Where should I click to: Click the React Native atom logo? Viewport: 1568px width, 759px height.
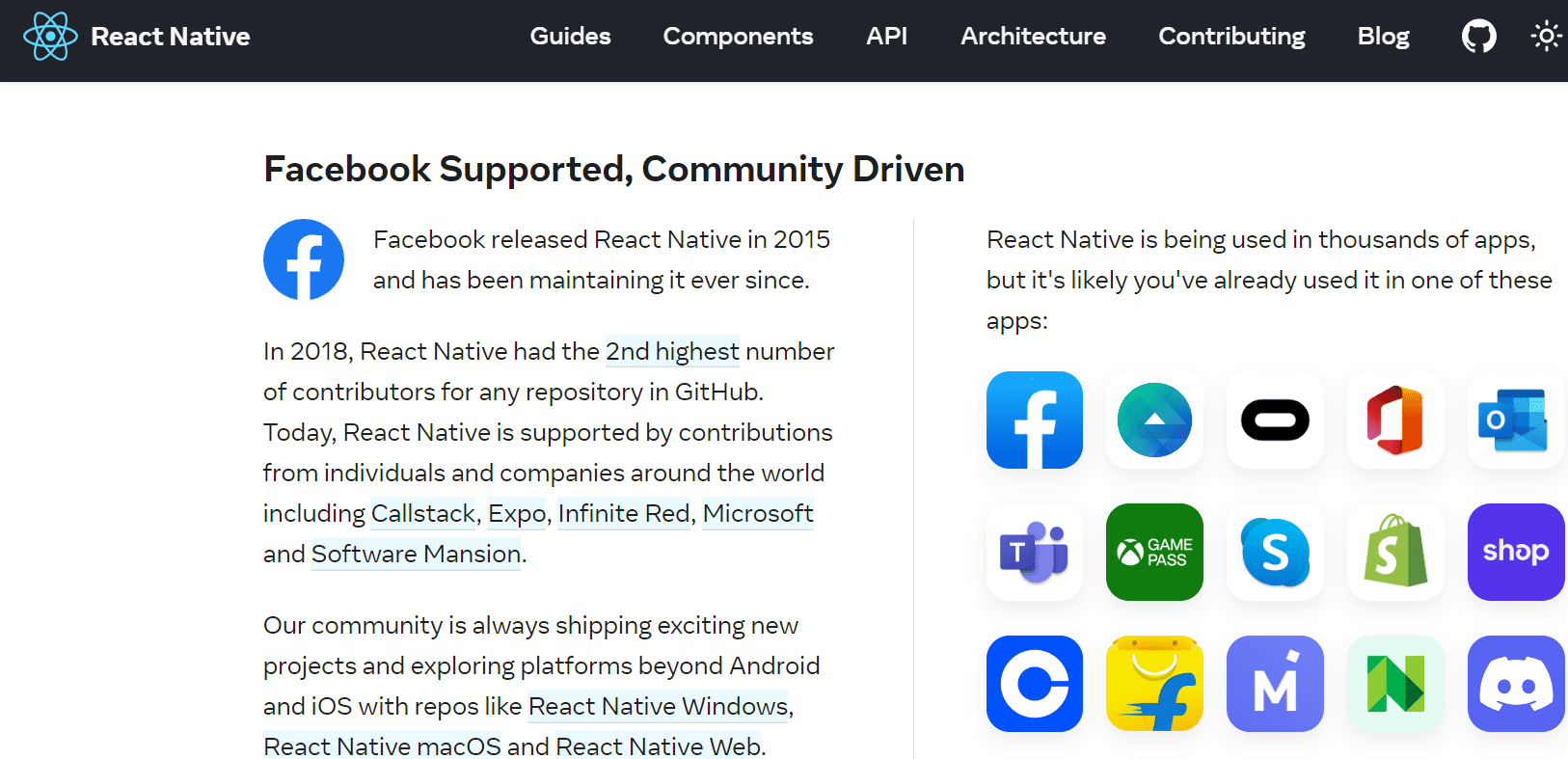point(50,37)
